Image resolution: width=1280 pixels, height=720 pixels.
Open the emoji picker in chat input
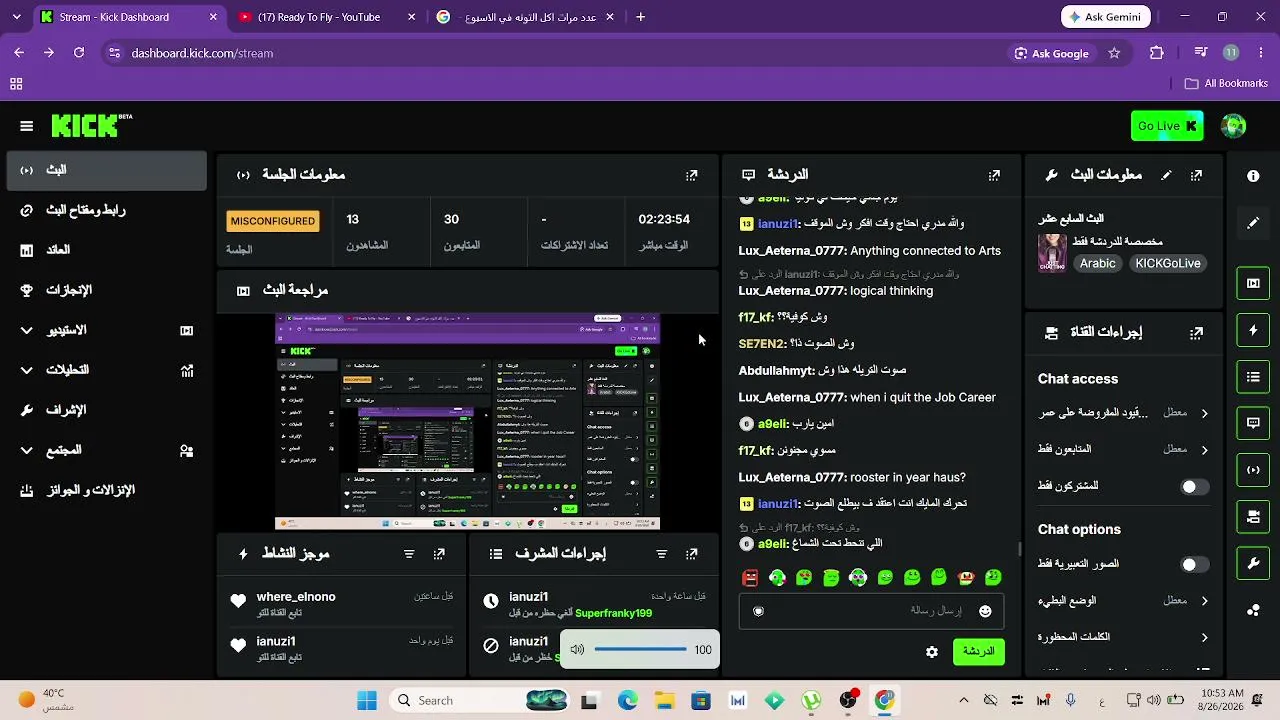985,611
